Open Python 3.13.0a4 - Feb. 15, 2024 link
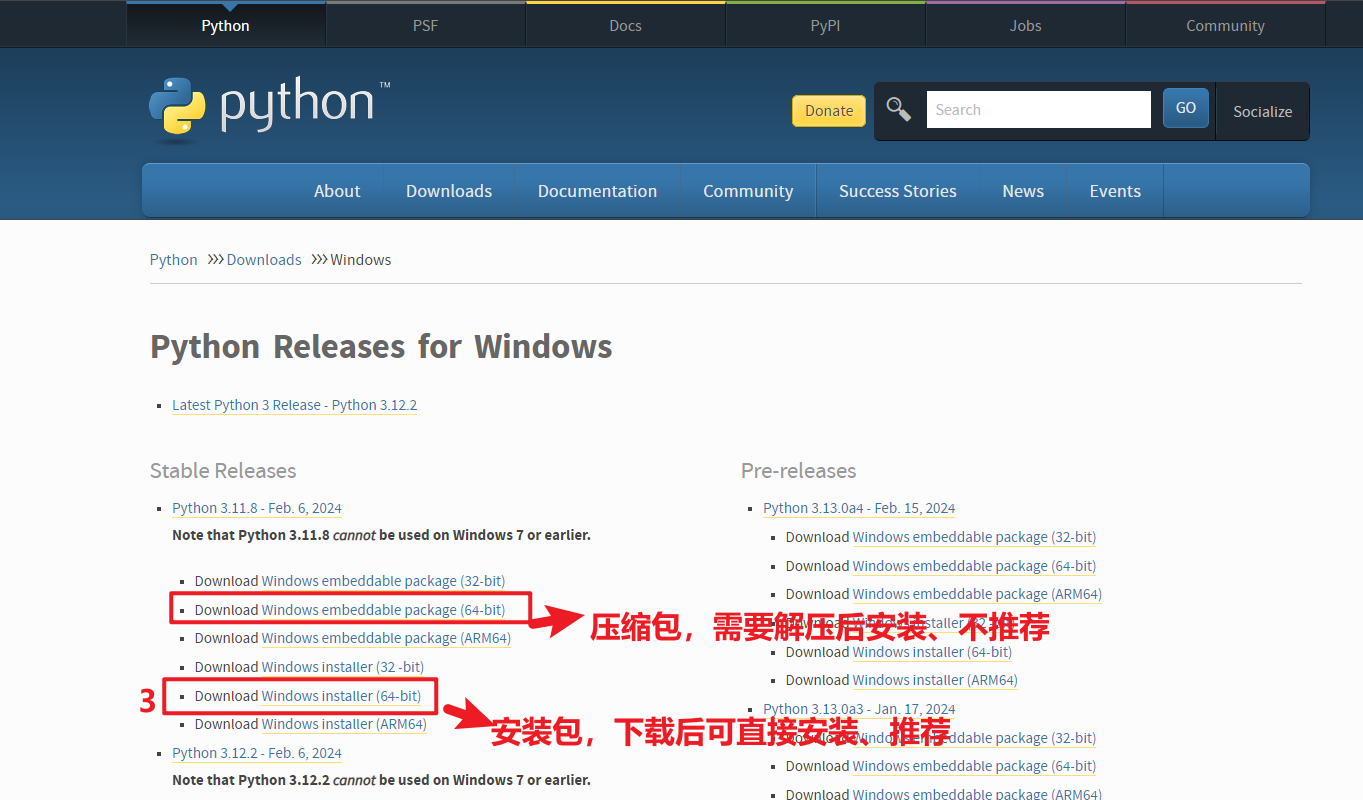Screen dimensions: 1363x800 click(x=859, y=508)
